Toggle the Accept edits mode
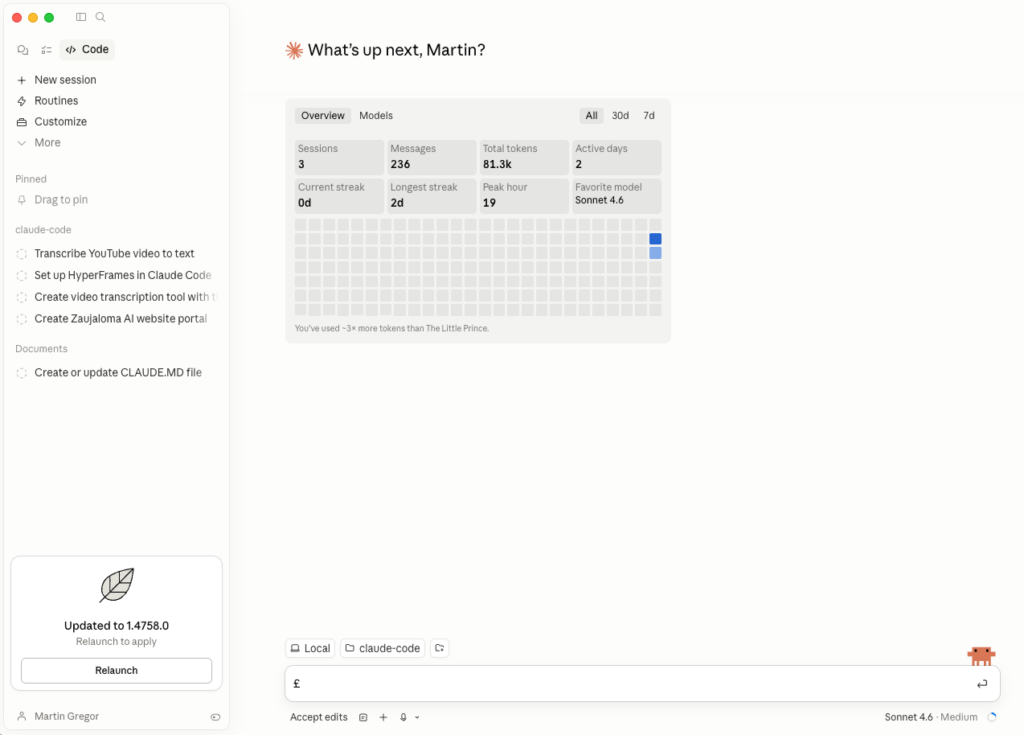This screenshot has height=735, width=1024. click(318, 717)
